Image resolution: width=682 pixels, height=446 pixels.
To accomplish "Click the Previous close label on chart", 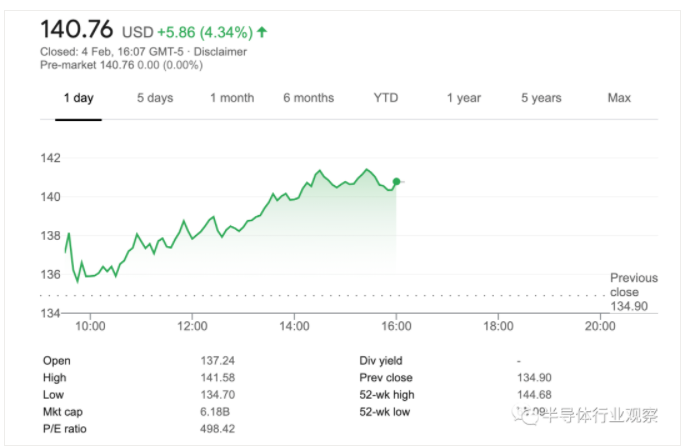I will point(634,285).
